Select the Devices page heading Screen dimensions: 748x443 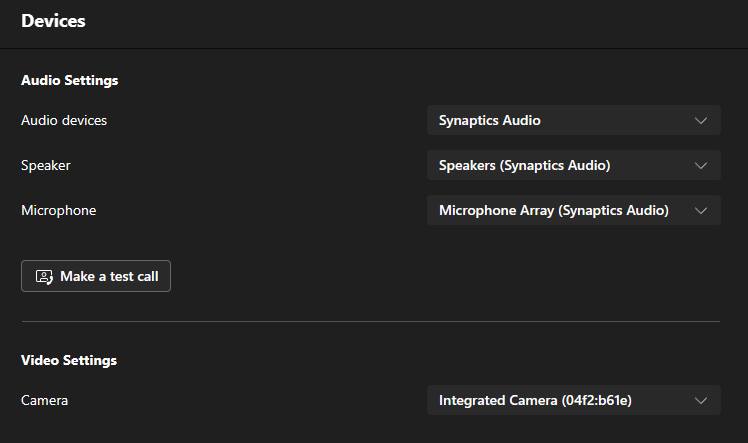tap(53, 21)
